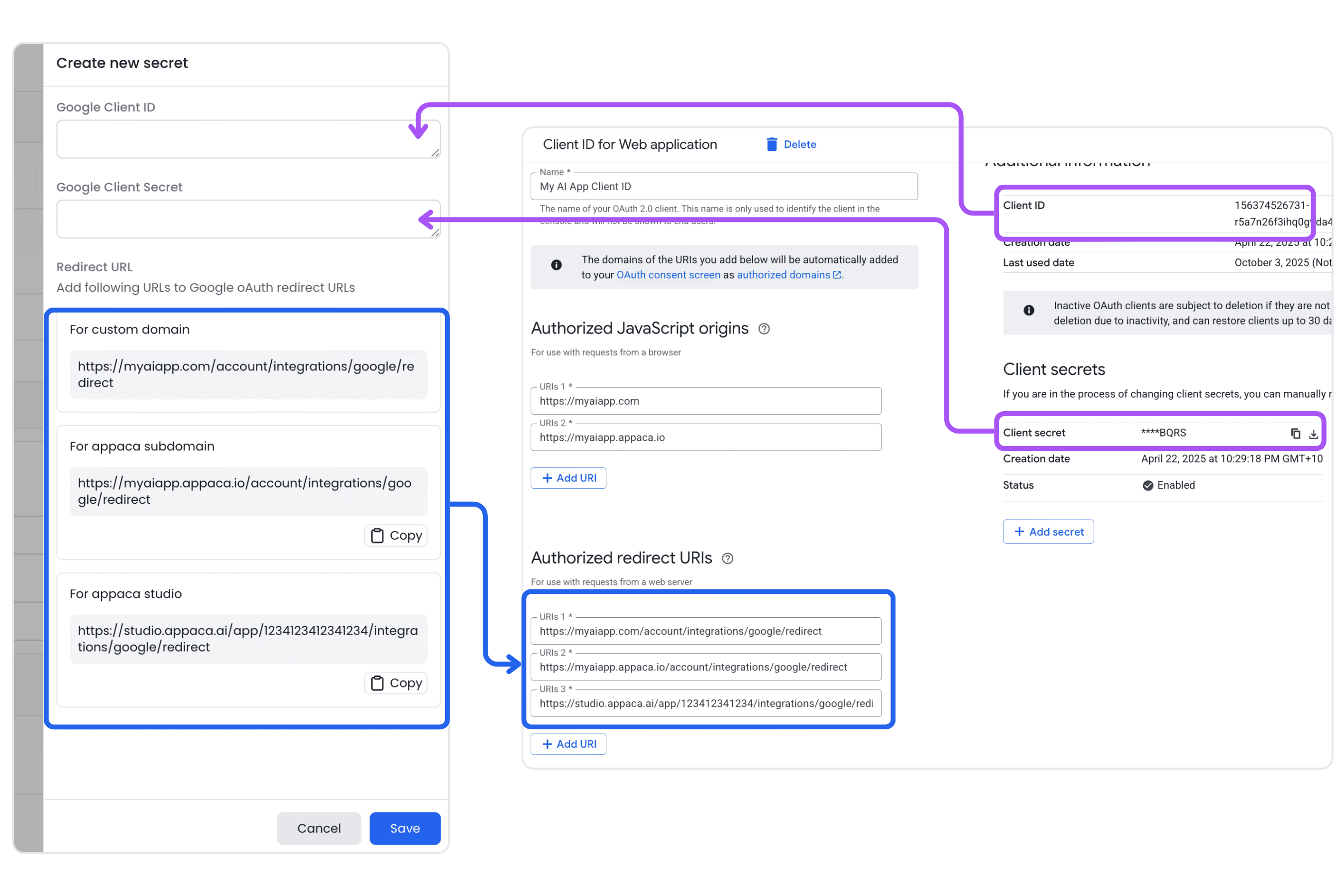This screenshot has height=896, width=1344.
Task: Click the info icon about inactive OAuth clients
Action: pyautogui.click(x=1028, y=310)
